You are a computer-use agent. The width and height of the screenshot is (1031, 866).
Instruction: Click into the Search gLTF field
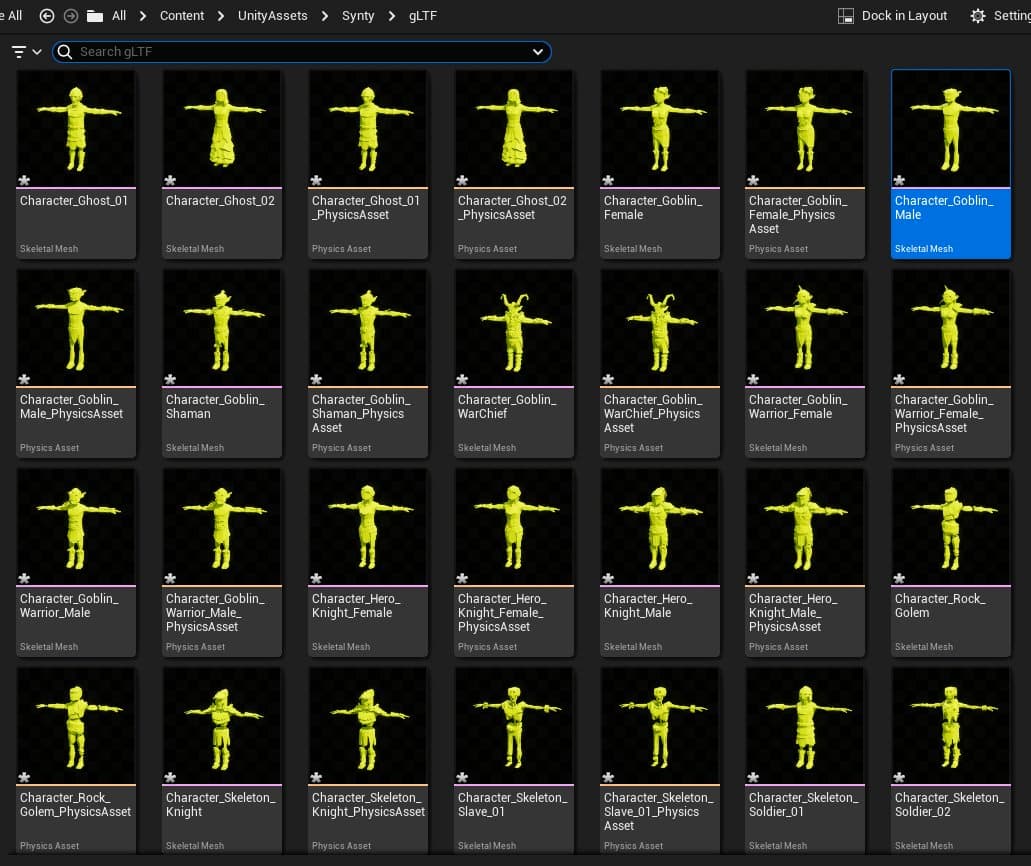[300, 52]
